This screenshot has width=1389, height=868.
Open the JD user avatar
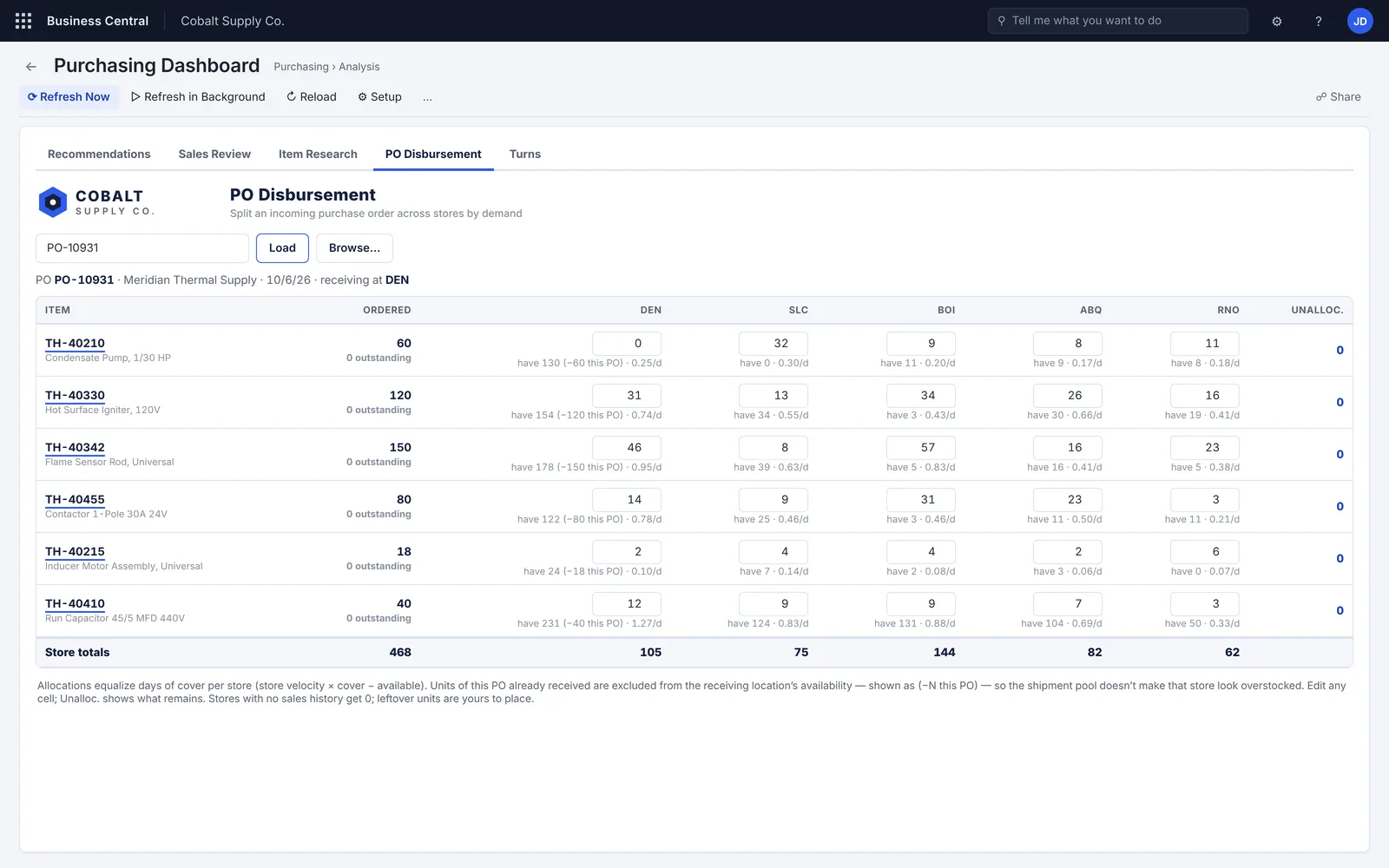pyautogui.click(x=1359, y=21)
